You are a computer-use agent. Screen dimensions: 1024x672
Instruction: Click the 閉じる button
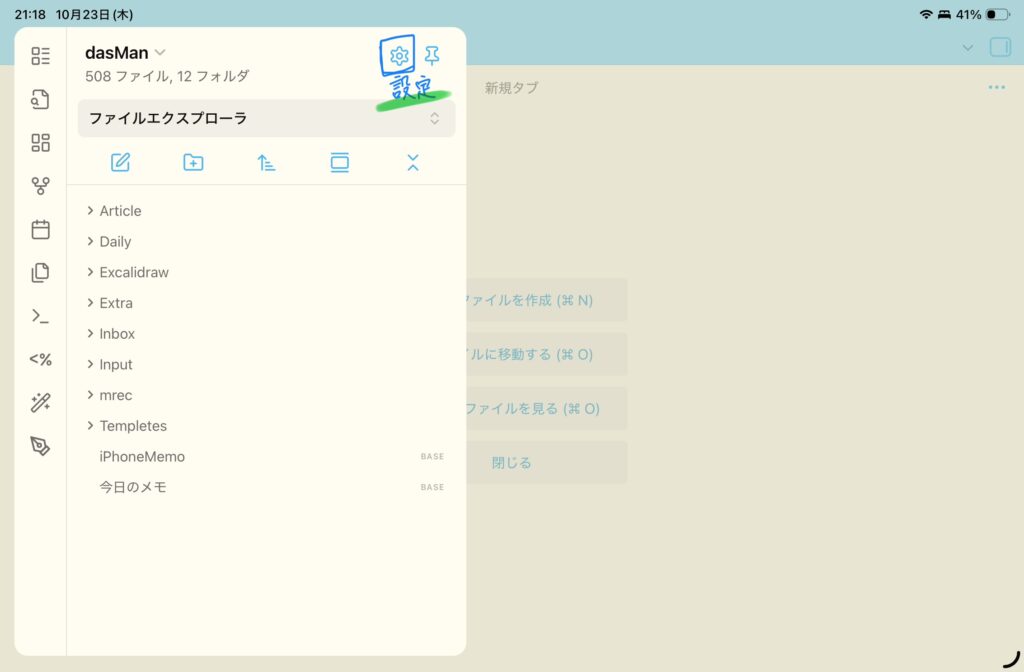point(512,463)
